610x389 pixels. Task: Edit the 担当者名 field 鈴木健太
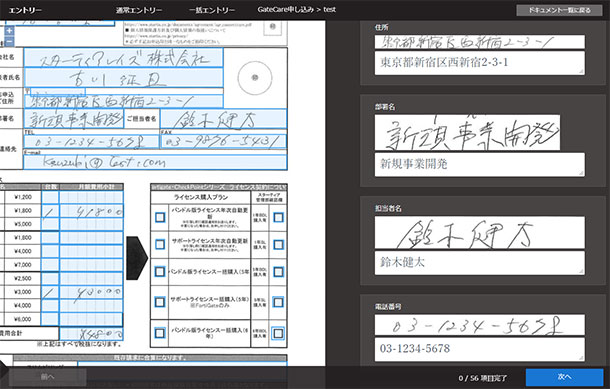(480, 263)
